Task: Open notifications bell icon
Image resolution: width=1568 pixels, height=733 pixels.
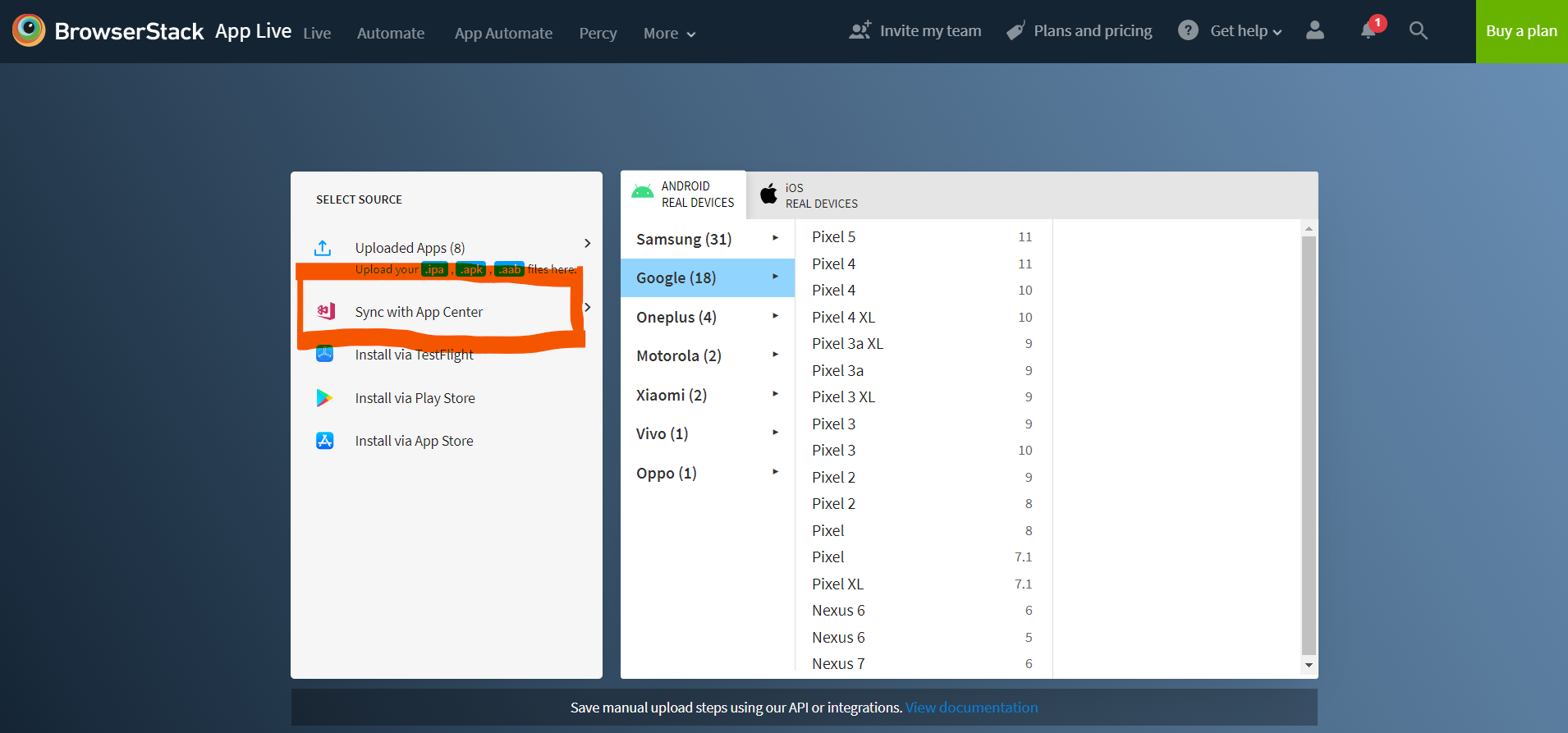Action: pos(1369,30)
